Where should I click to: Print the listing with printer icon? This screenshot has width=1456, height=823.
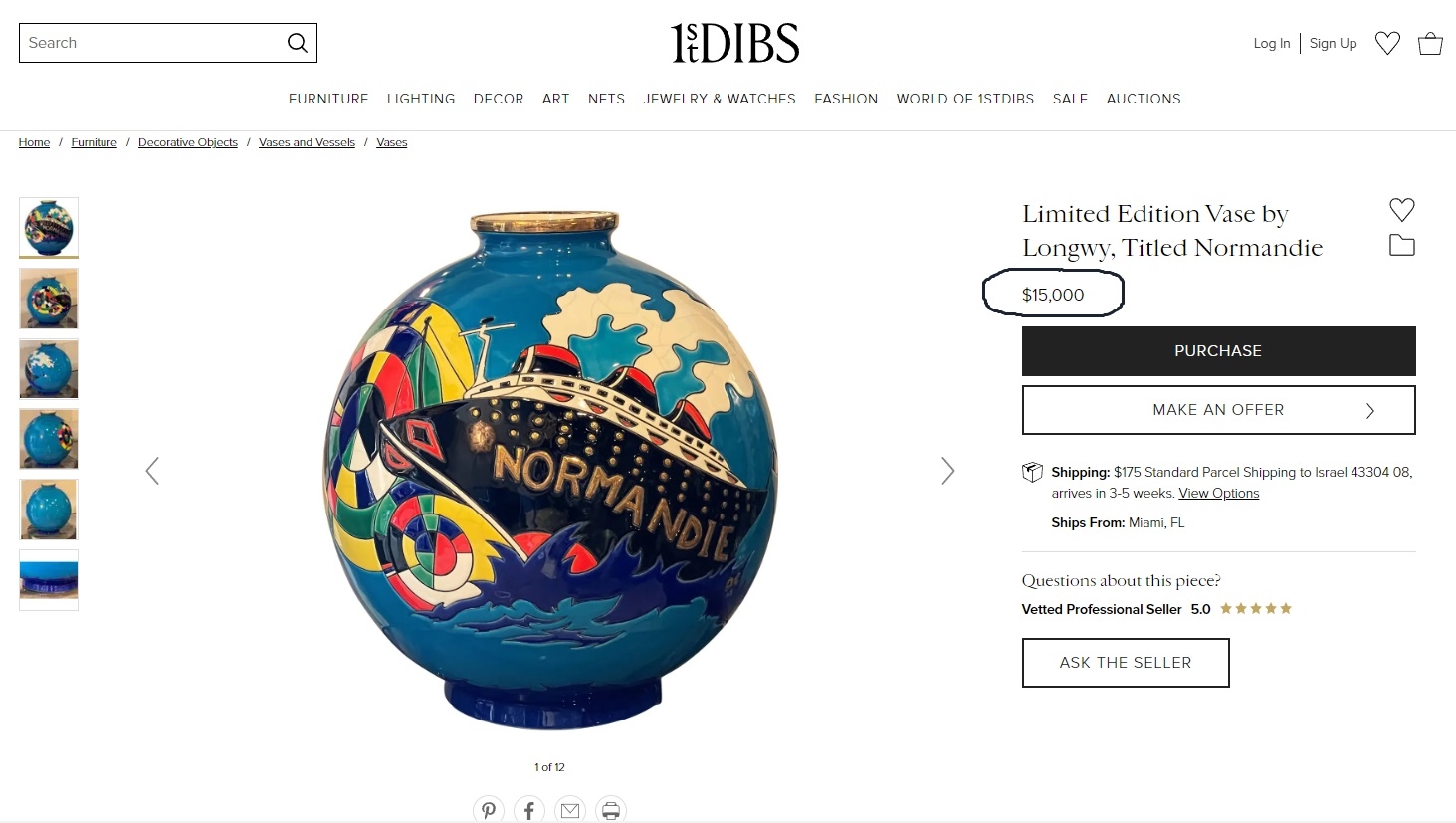pos(611,810)
